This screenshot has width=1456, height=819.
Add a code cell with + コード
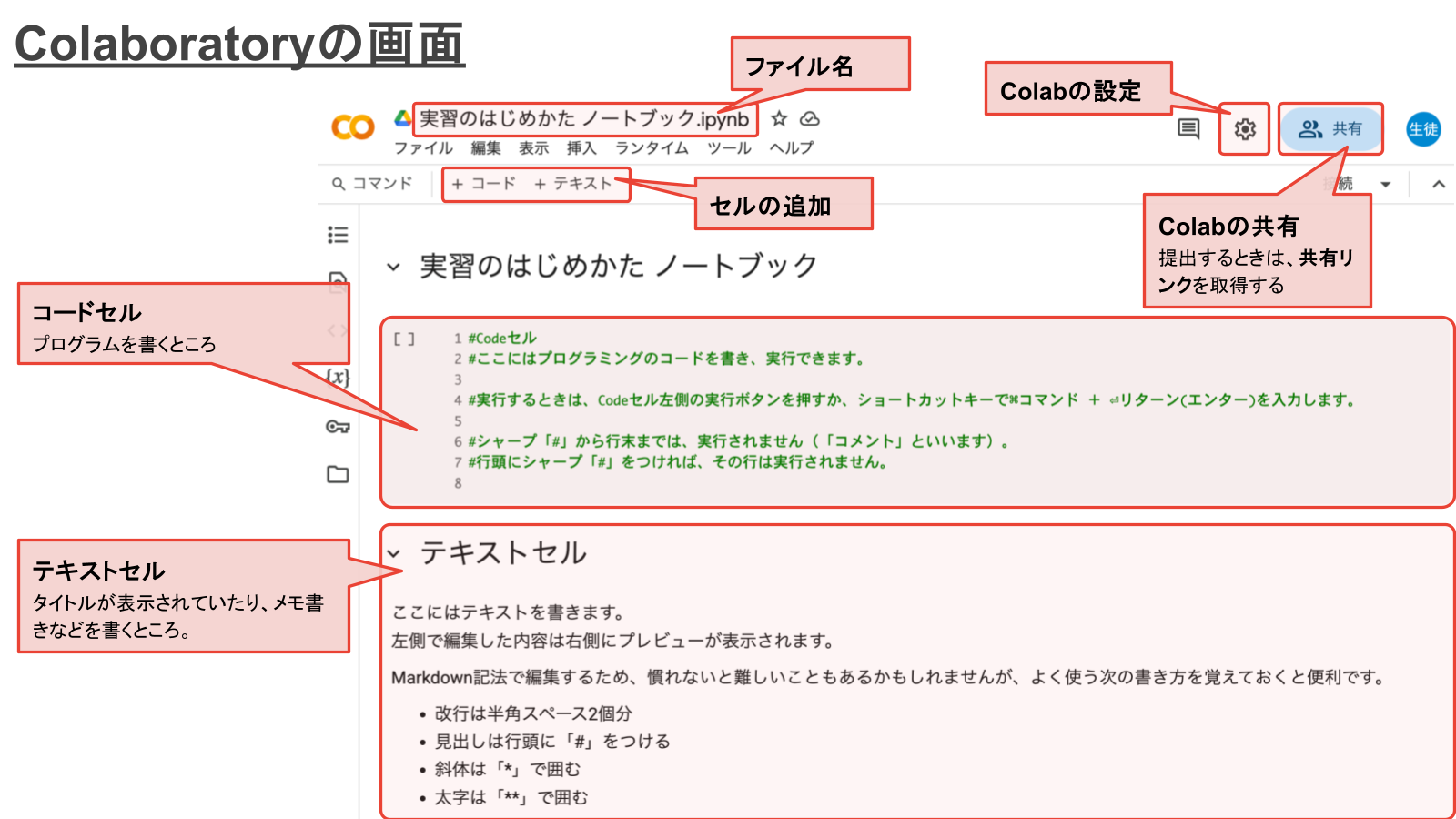(484, 184)
